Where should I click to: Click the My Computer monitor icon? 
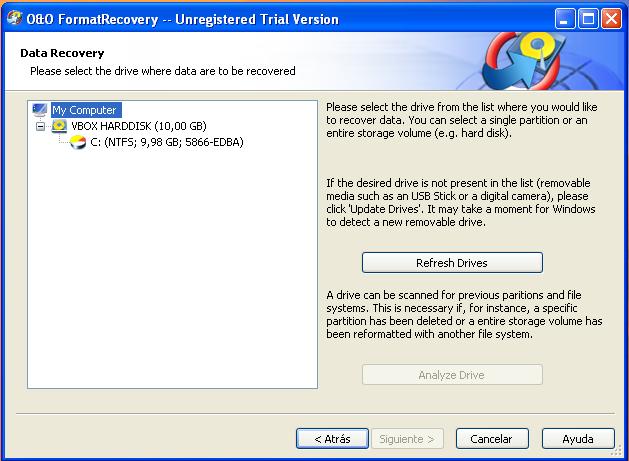tap(39, 110)
